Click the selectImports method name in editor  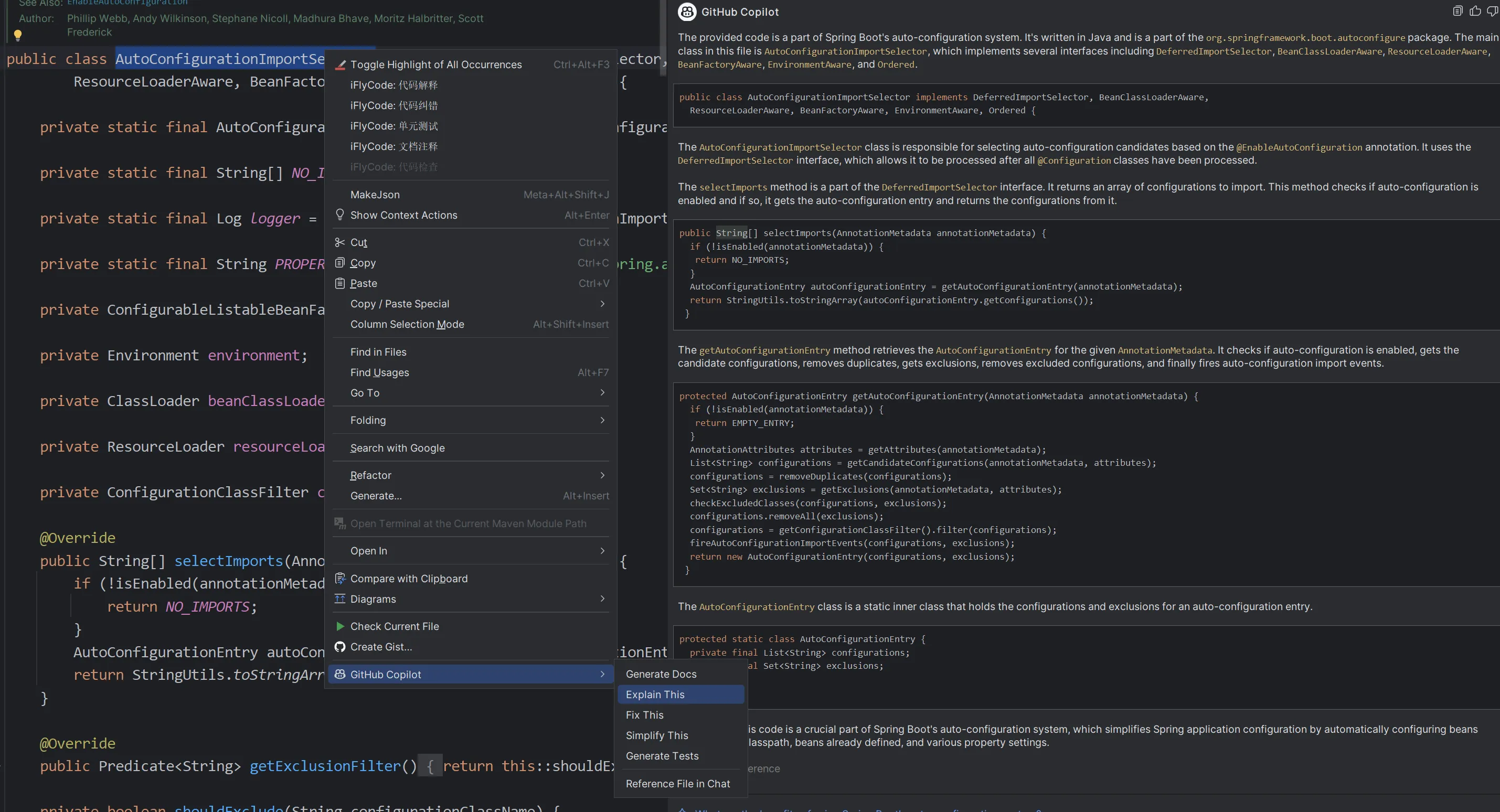pos(228,561)
